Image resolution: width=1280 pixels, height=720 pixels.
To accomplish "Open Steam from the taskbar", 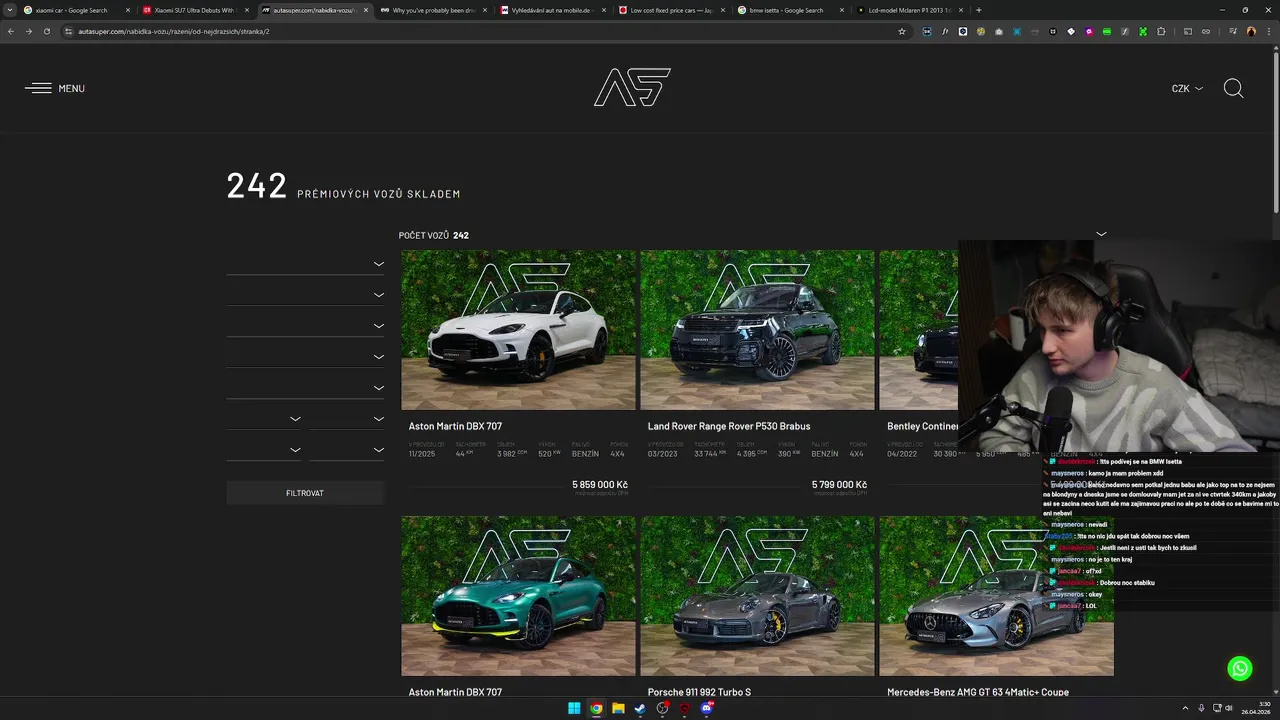I will tap(640, 708).
